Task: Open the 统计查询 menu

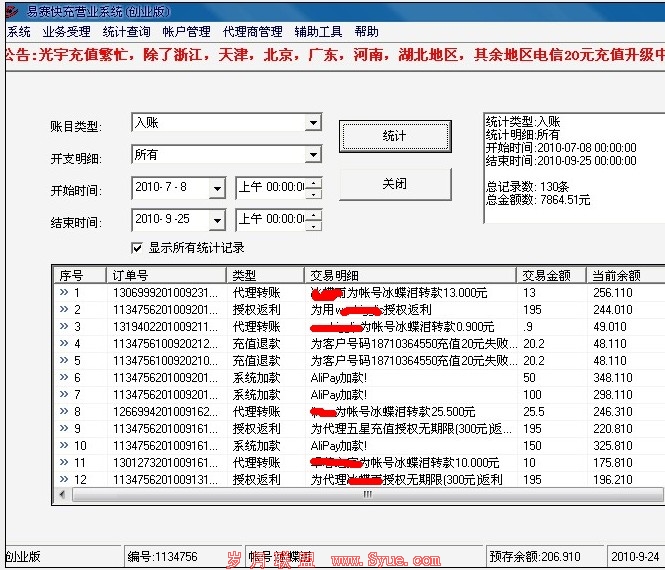Action: click(126, 32)
